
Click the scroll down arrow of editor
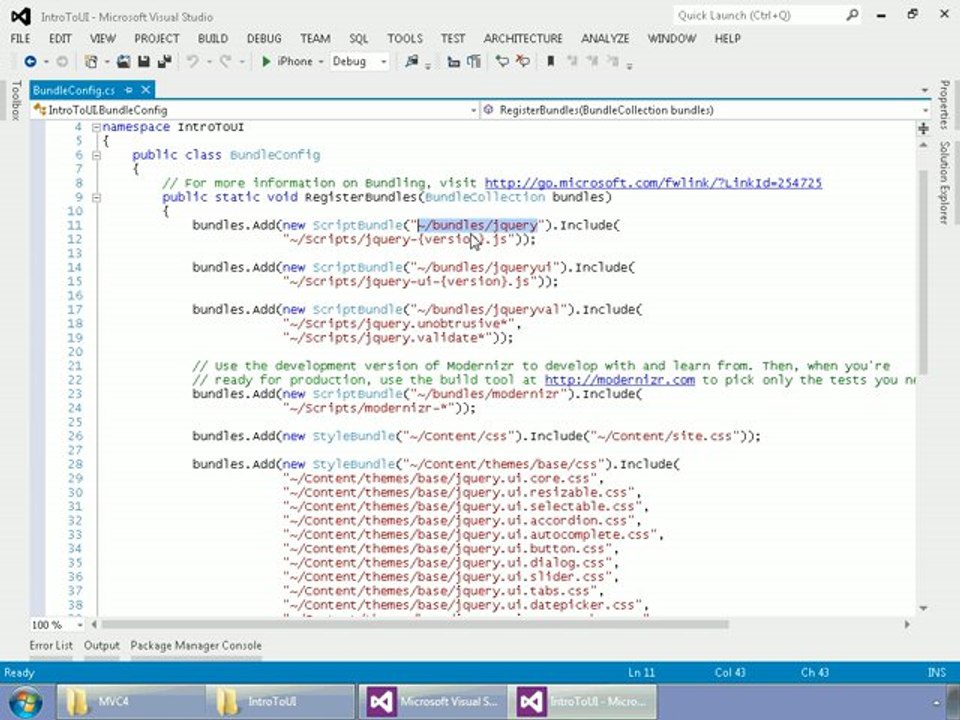923,608
